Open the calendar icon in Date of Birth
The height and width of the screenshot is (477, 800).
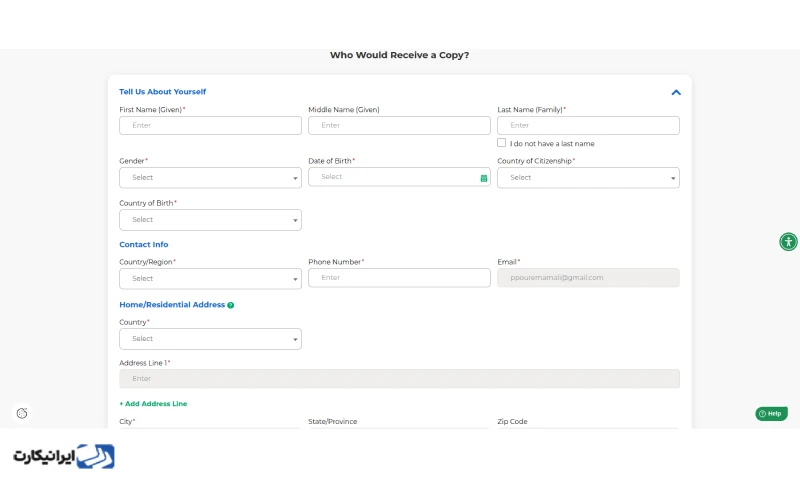(x=484, y=178)
